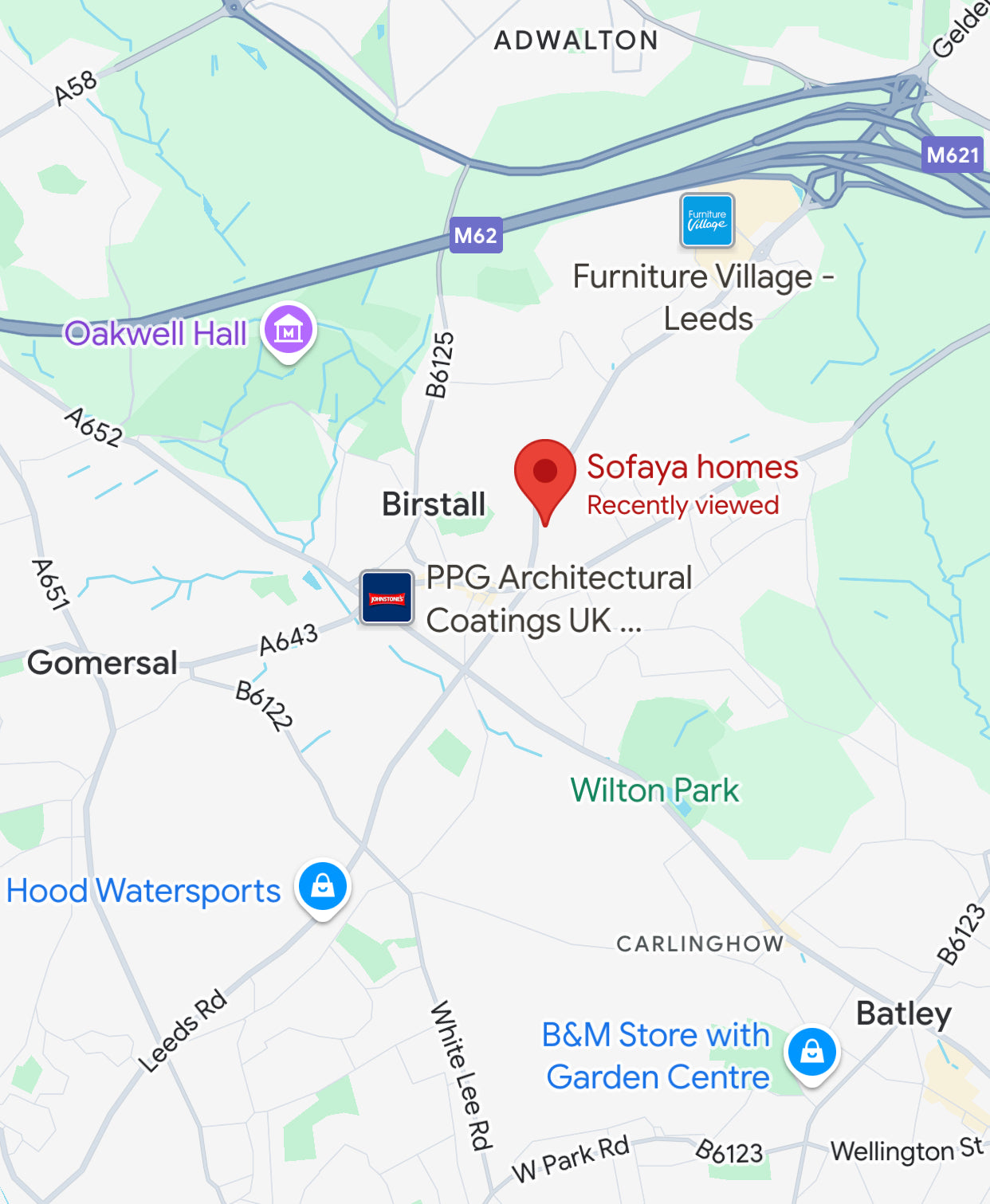Open the Hood Watersports shopping pin
The width and height of the screenshot is (990, 1204).
click(x=323, y=888)
